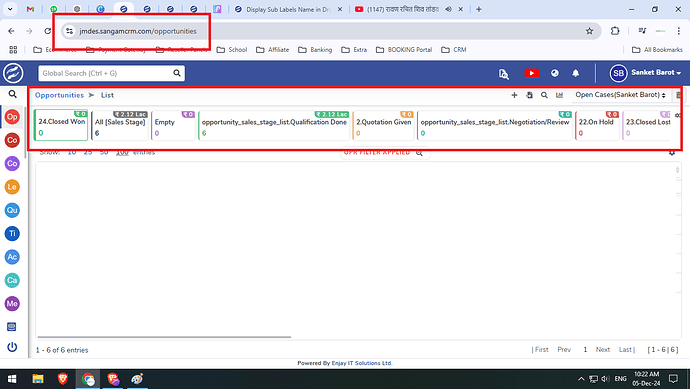This screenshot has height=389, width=690.
Task: Open Chrome three-dot menu
Action: (679, 31)
